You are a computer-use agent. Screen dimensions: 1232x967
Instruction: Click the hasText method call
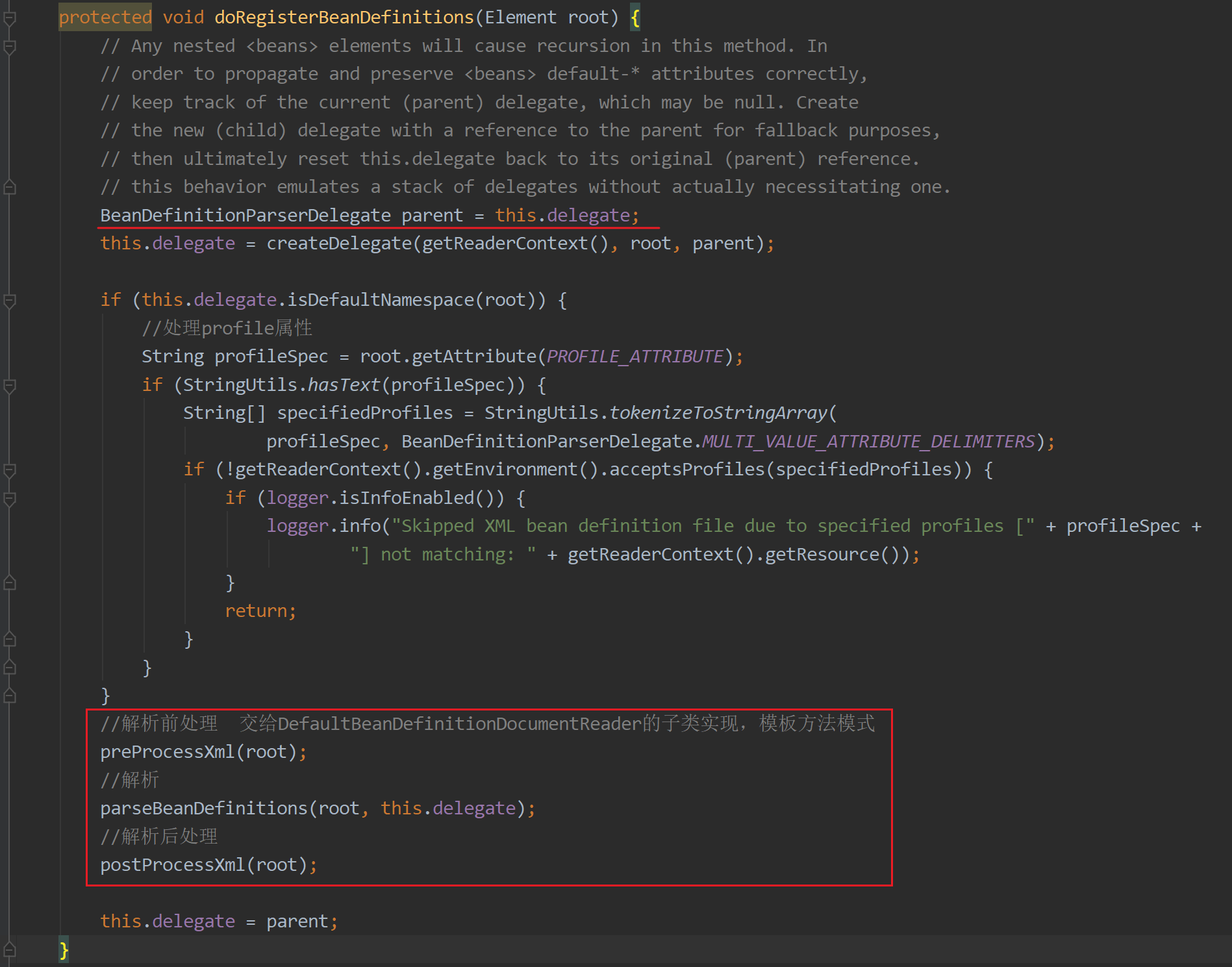pos(344,385)
